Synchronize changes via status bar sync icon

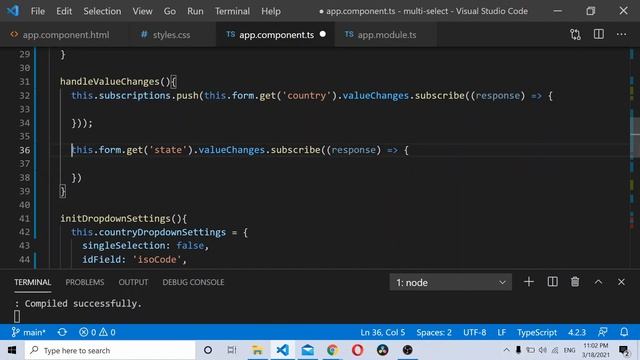click(62, 332)
